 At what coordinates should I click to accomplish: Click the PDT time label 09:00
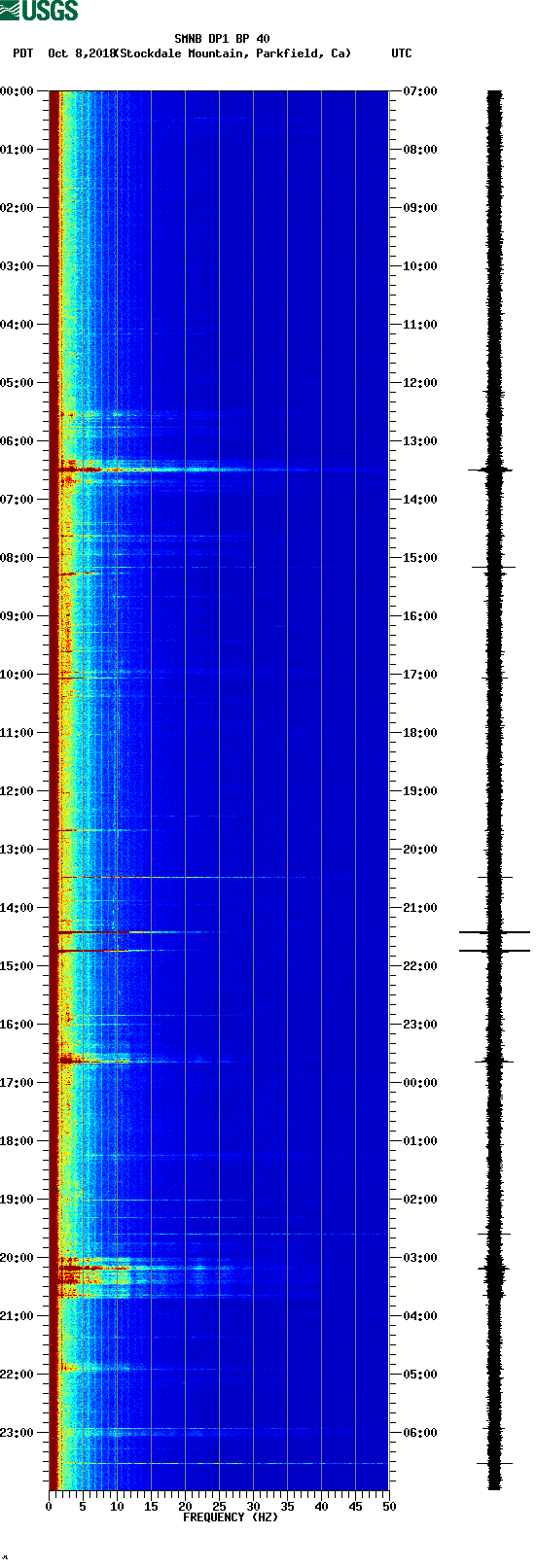point(18,616)
